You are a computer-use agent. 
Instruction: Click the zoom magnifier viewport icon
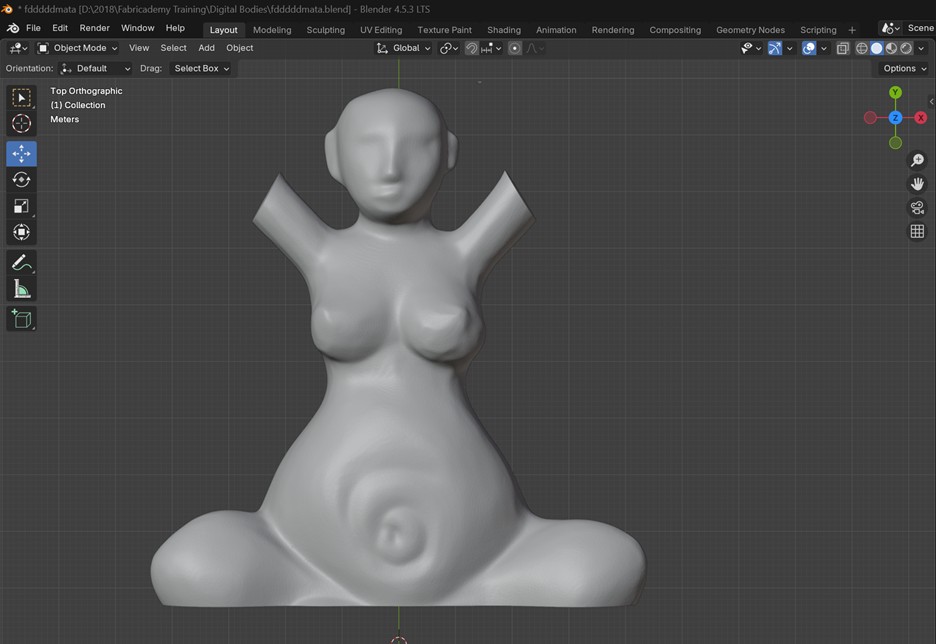click(917, 161)
